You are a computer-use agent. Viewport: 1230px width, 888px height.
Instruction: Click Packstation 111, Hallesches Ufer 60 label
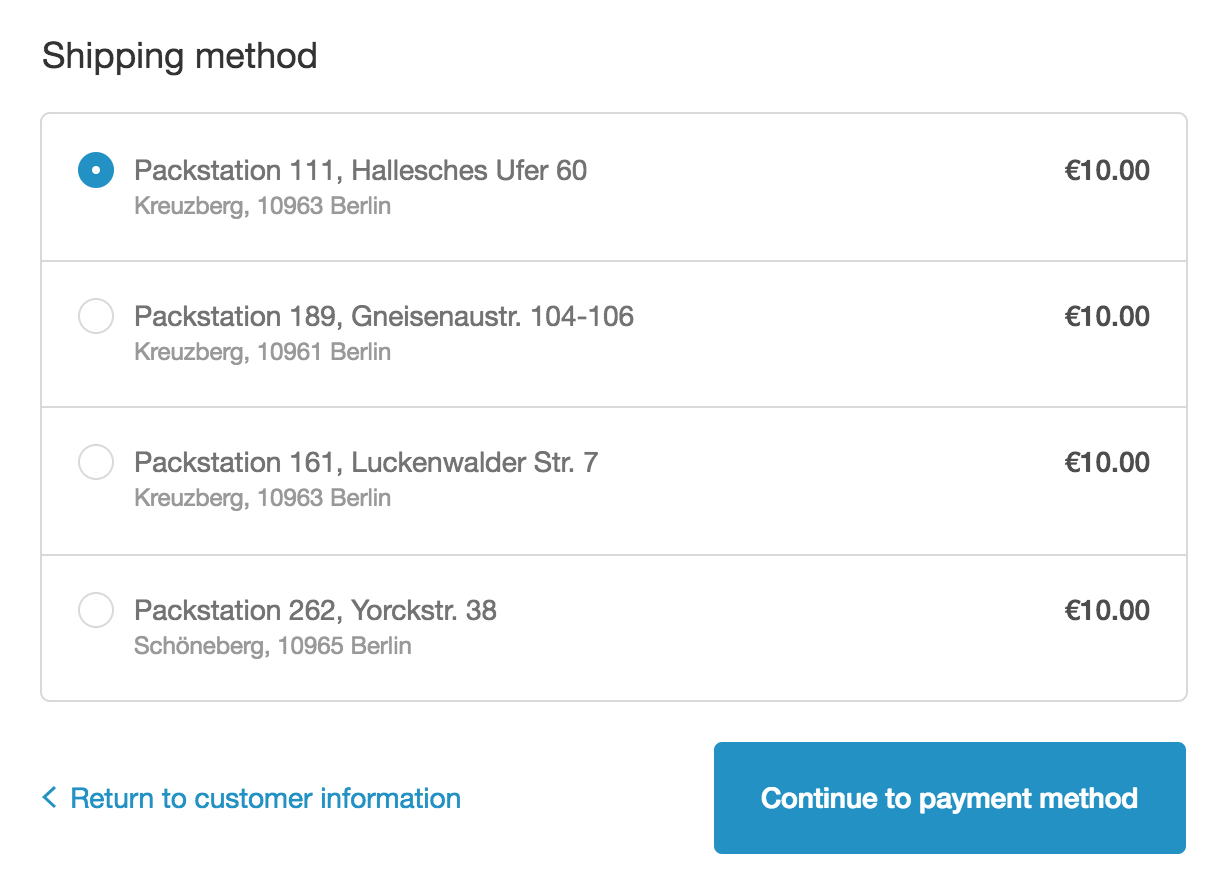coord(361,170)
